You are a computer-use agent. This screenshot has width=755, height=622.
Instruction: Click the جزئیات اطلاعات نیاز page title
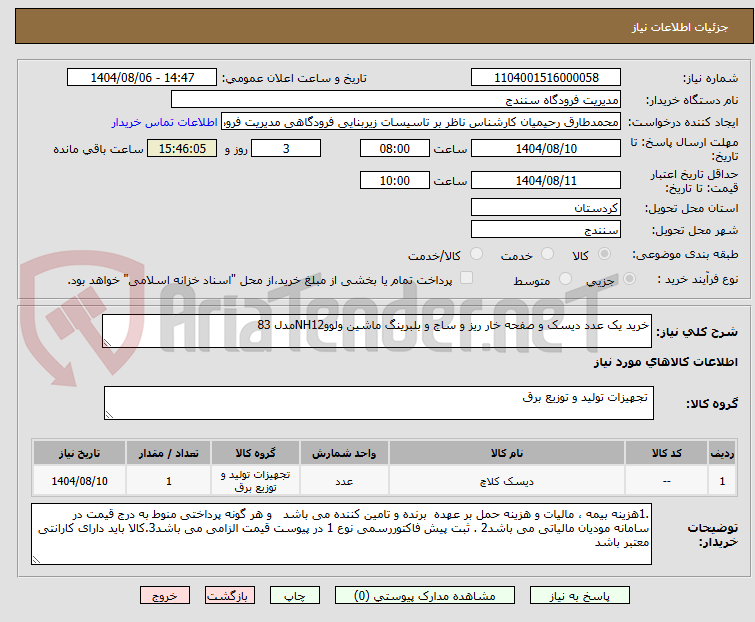tap(680, 27)
